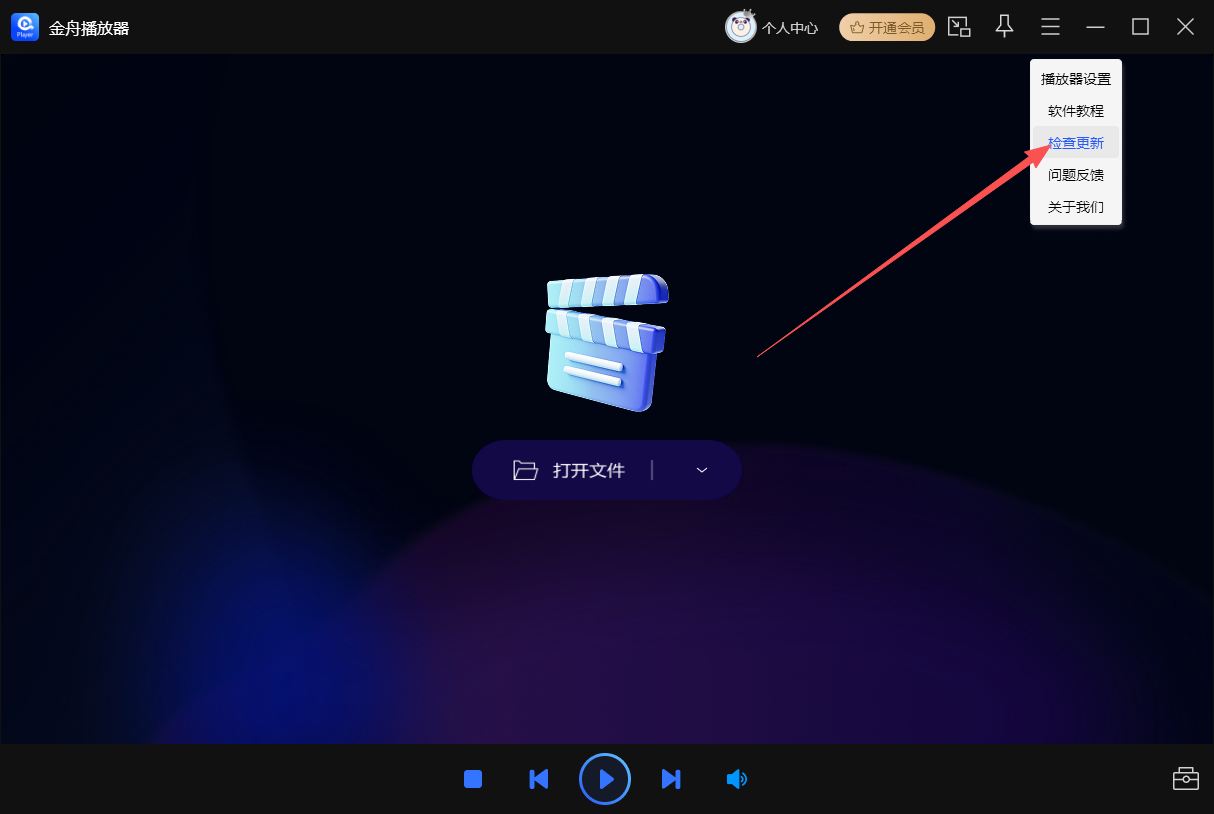Expand the dropdown arrow beside 打开文件

pos(702,470)
